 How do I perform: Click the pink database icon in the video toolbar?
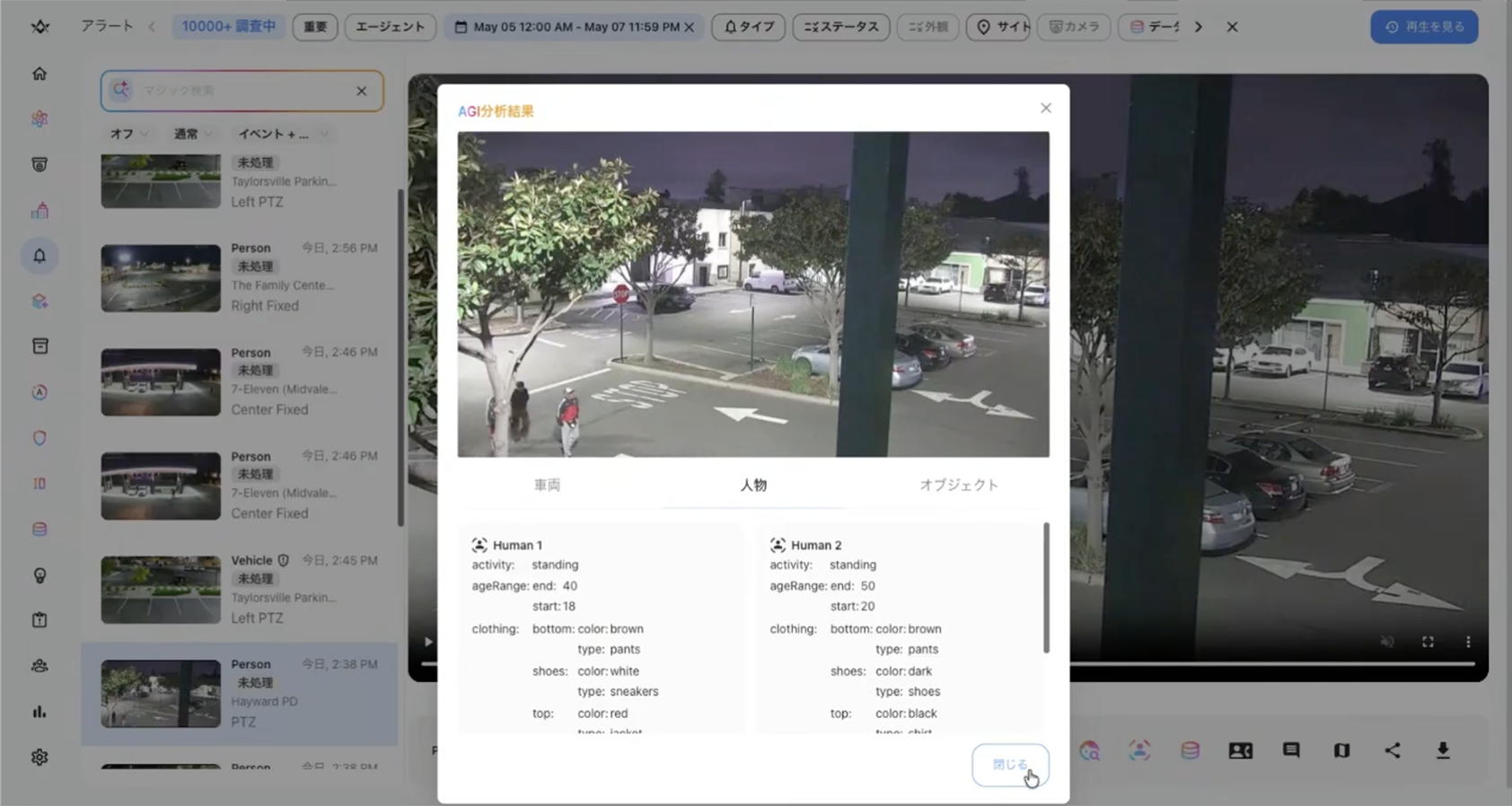pyautogui.click(x=1190, y=750)
